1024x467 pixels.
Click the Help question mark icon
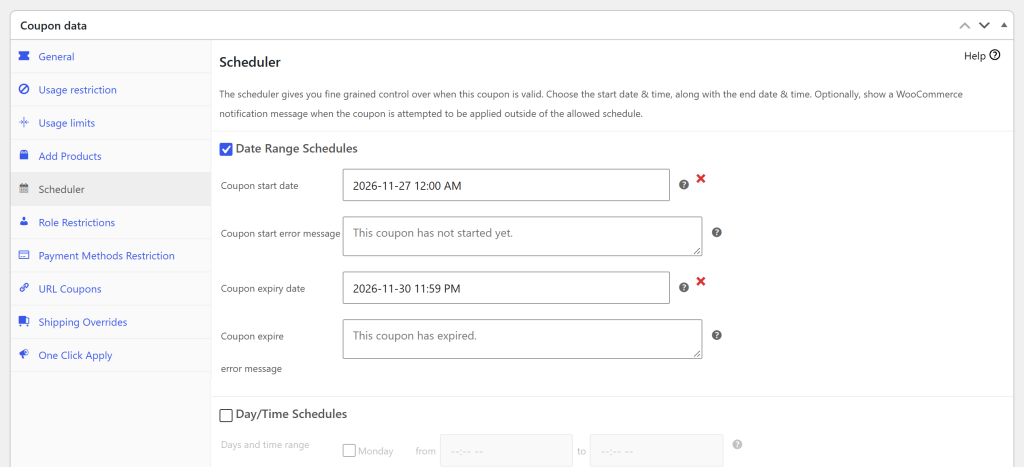[995, 56]
